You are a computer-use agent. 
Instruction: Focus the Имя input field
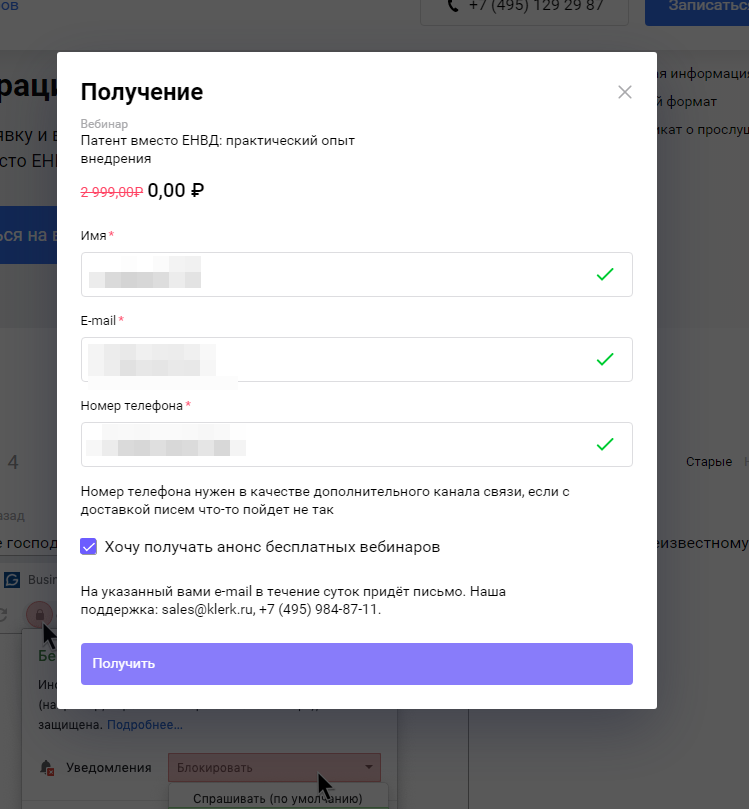(x=357, y=274)
